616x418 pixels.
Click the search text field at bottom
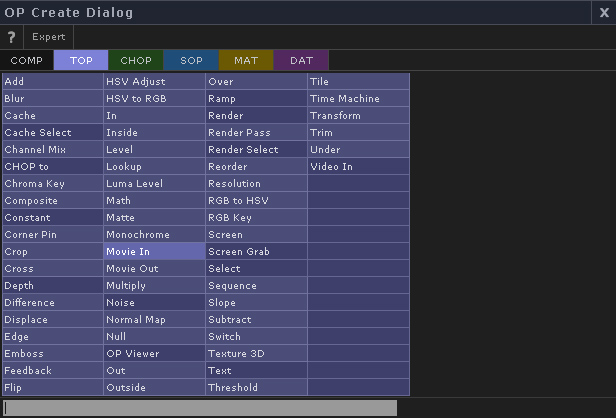pos(200,408)
